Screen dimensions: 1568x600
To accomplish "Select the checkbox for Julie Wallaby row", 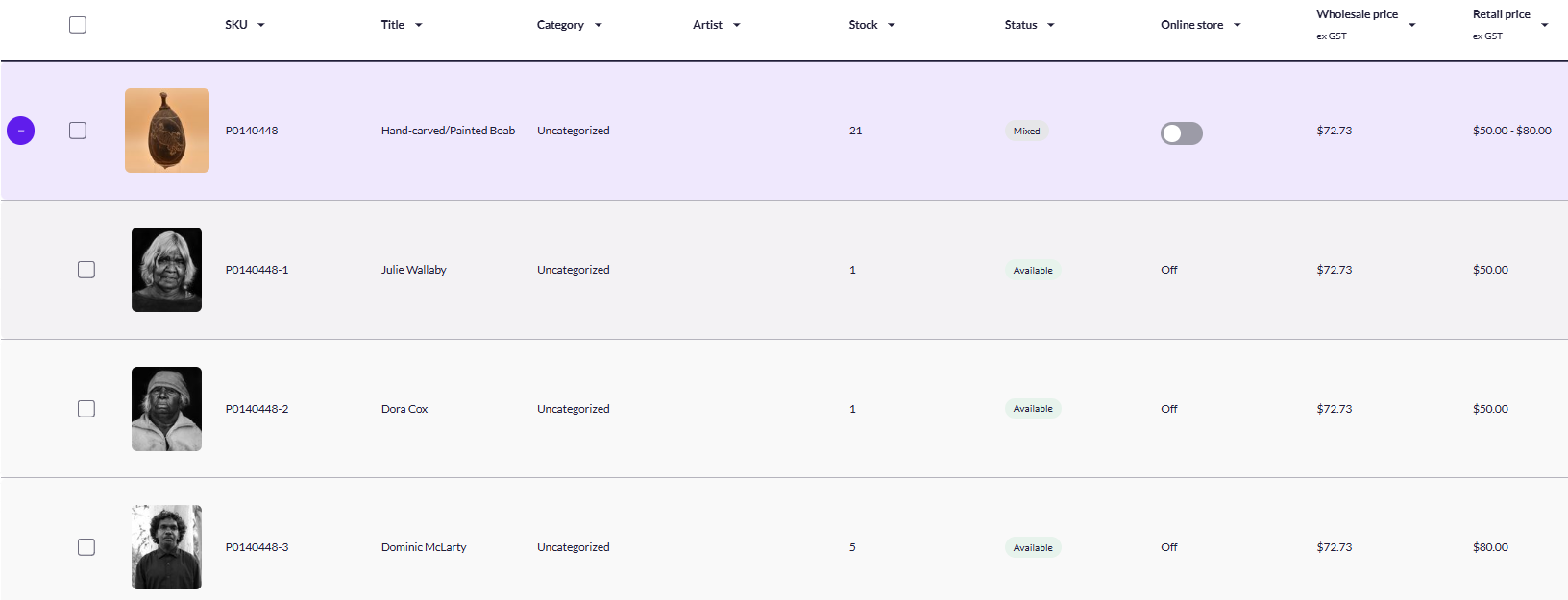I will point(86,270).
